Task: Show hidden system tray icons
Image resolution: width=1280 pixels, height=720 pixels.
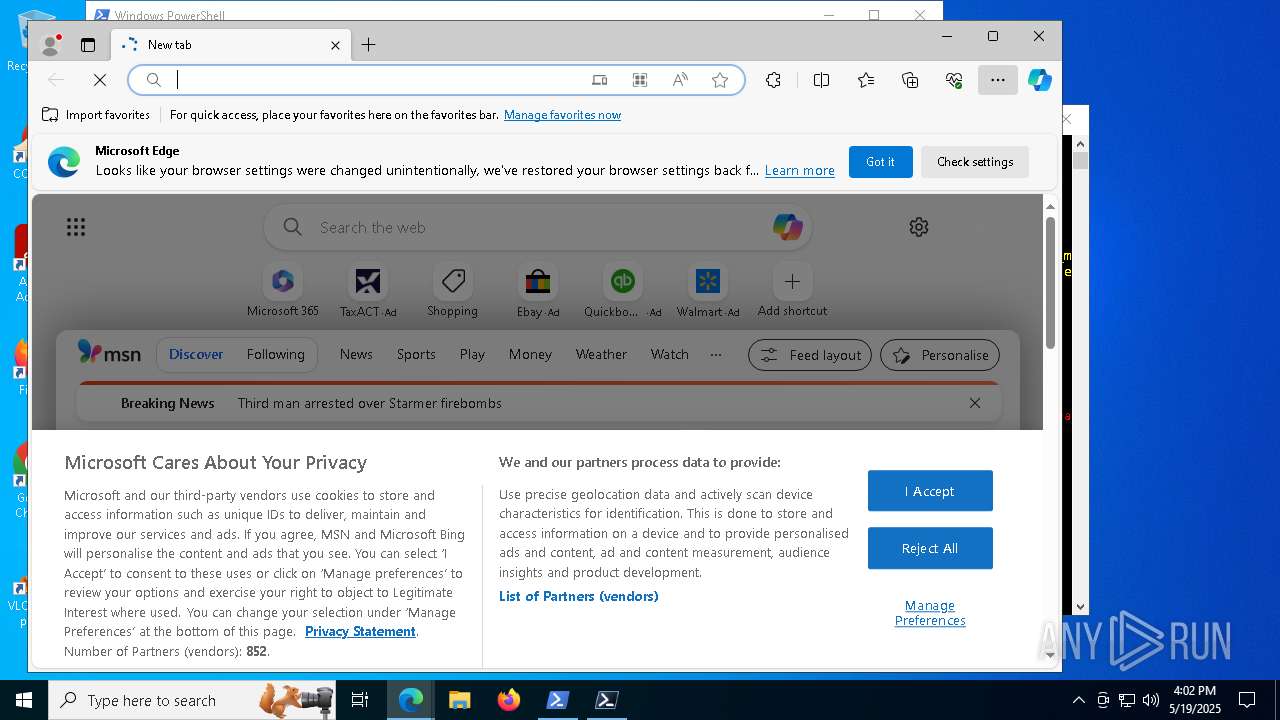Action: coord(1078,700)
